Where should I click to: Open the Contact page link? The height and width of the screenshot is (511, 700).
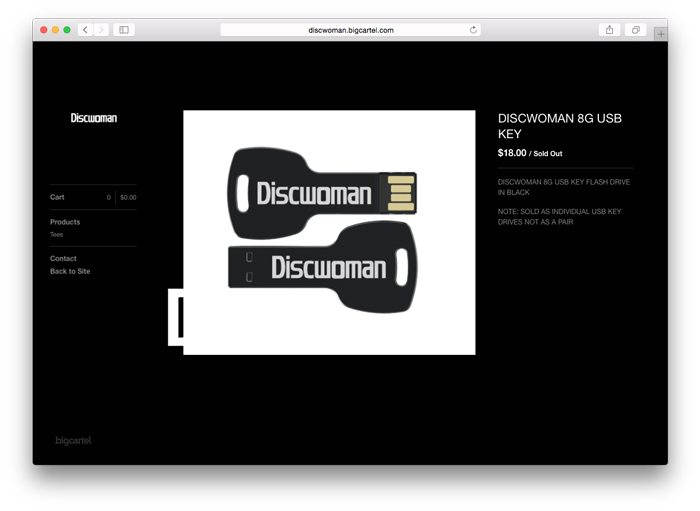point(63,258)
